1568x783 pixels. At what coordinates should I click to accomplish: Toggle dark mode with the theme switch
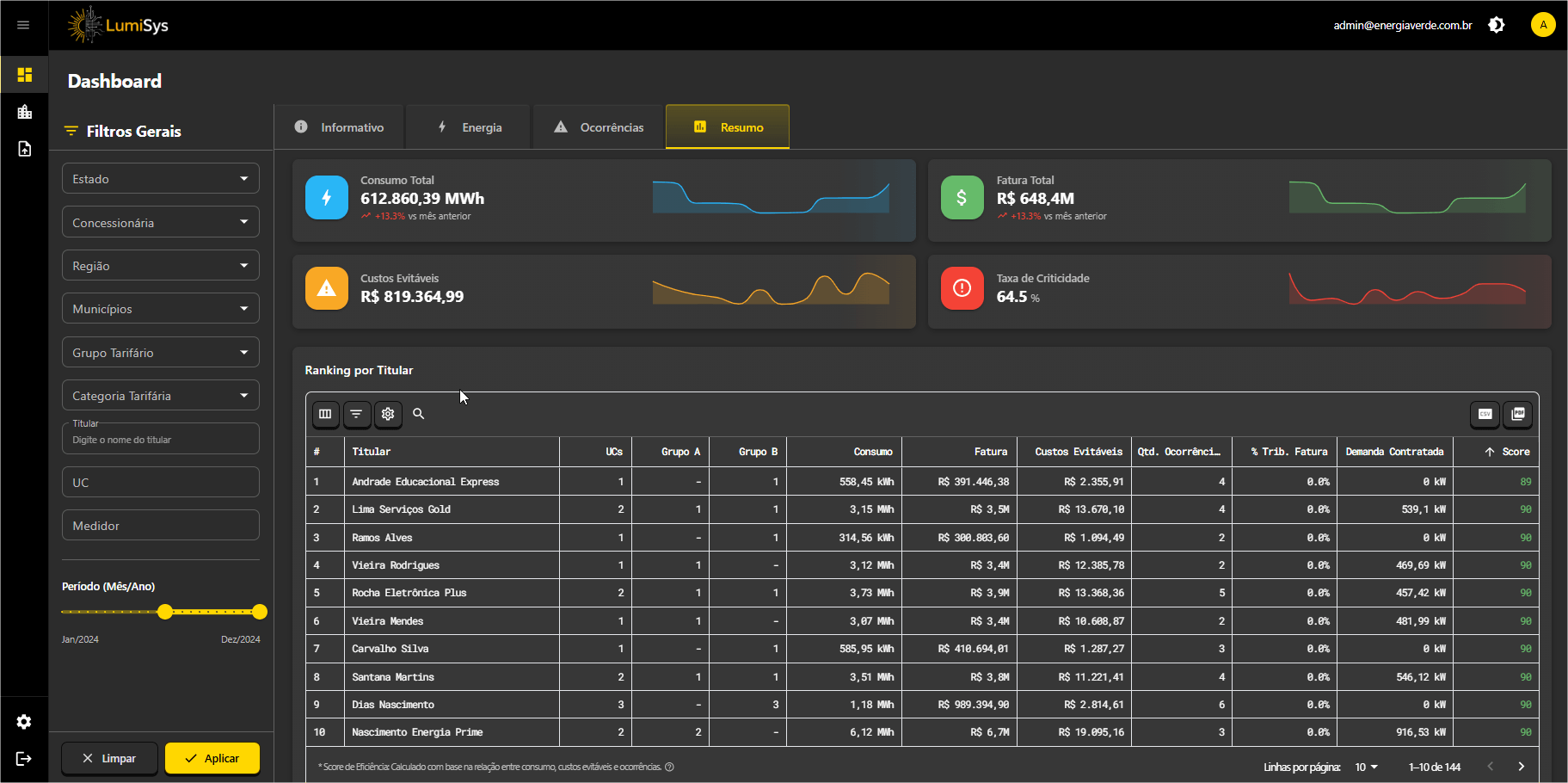[x=1497, y=25]
